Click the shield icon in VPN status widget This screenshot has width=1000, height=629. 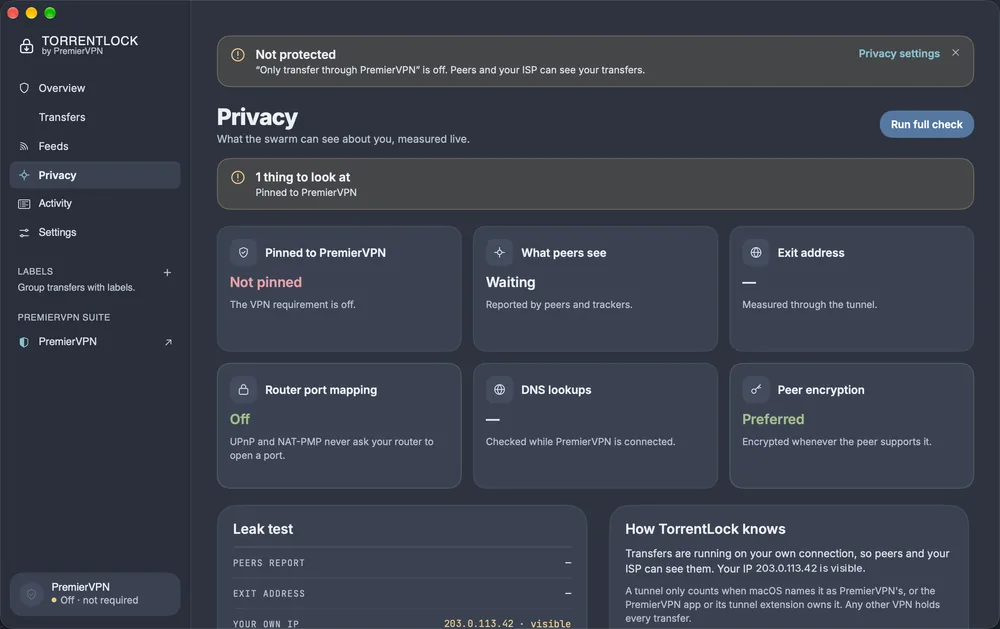click(x=31, y=594)
